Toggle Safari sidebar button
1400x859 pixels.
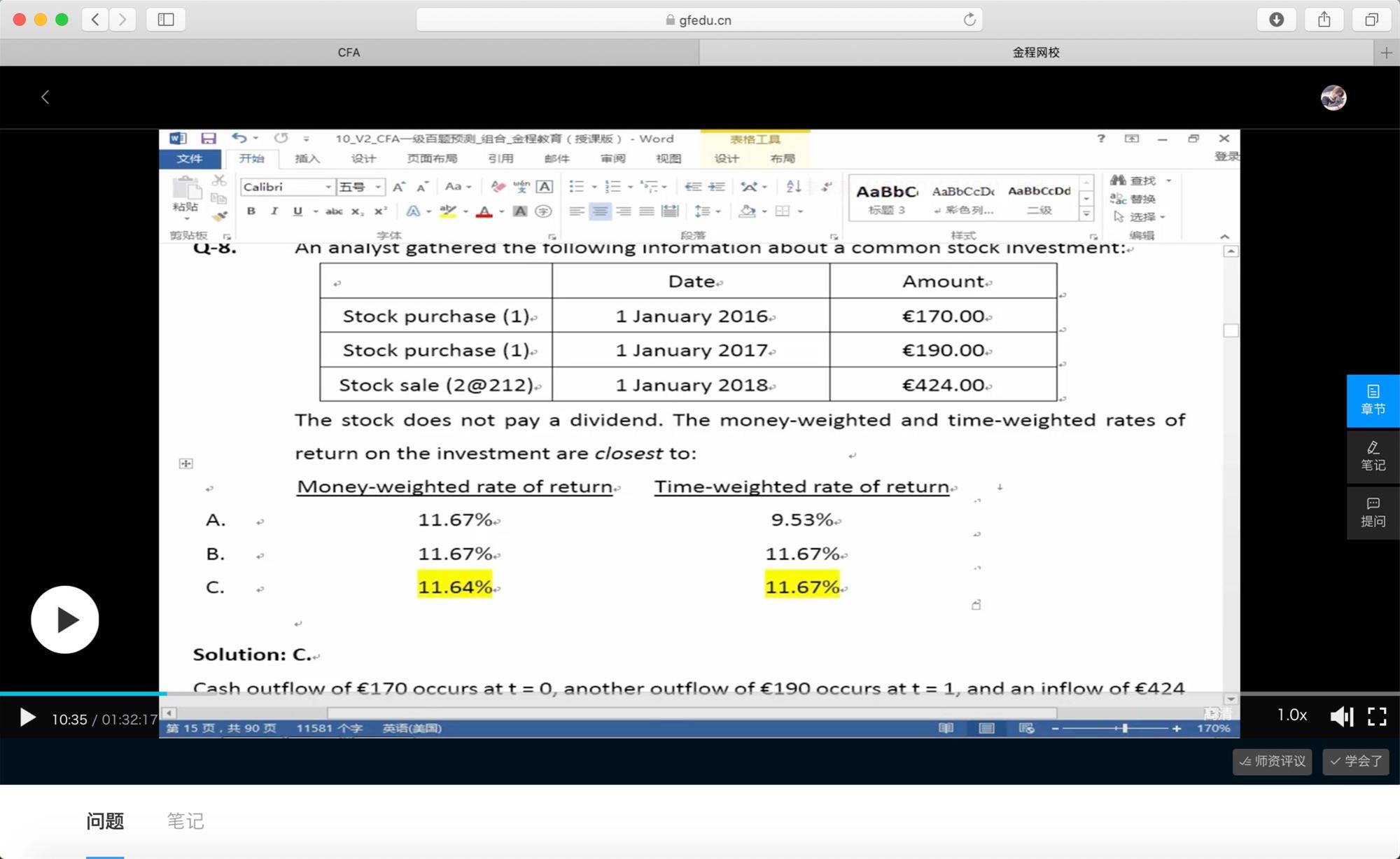(x=166, y=20)
